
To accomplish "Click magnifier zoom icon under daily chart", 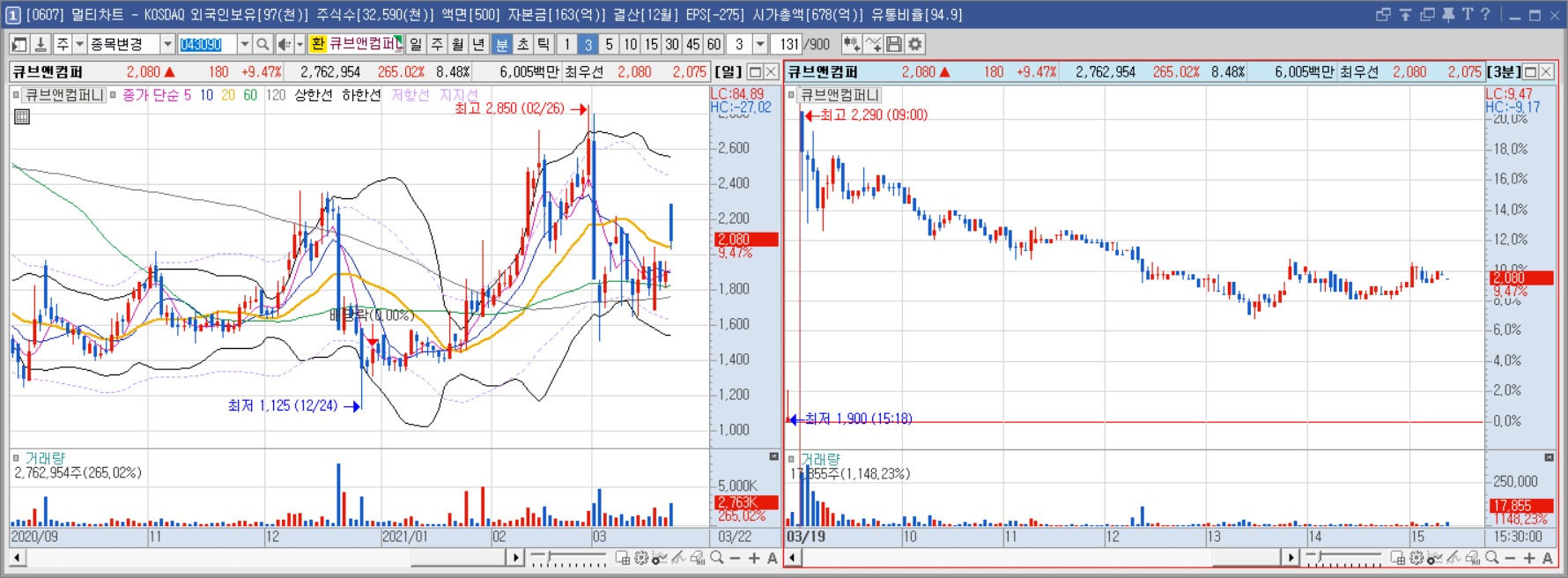I will (717, 558).
